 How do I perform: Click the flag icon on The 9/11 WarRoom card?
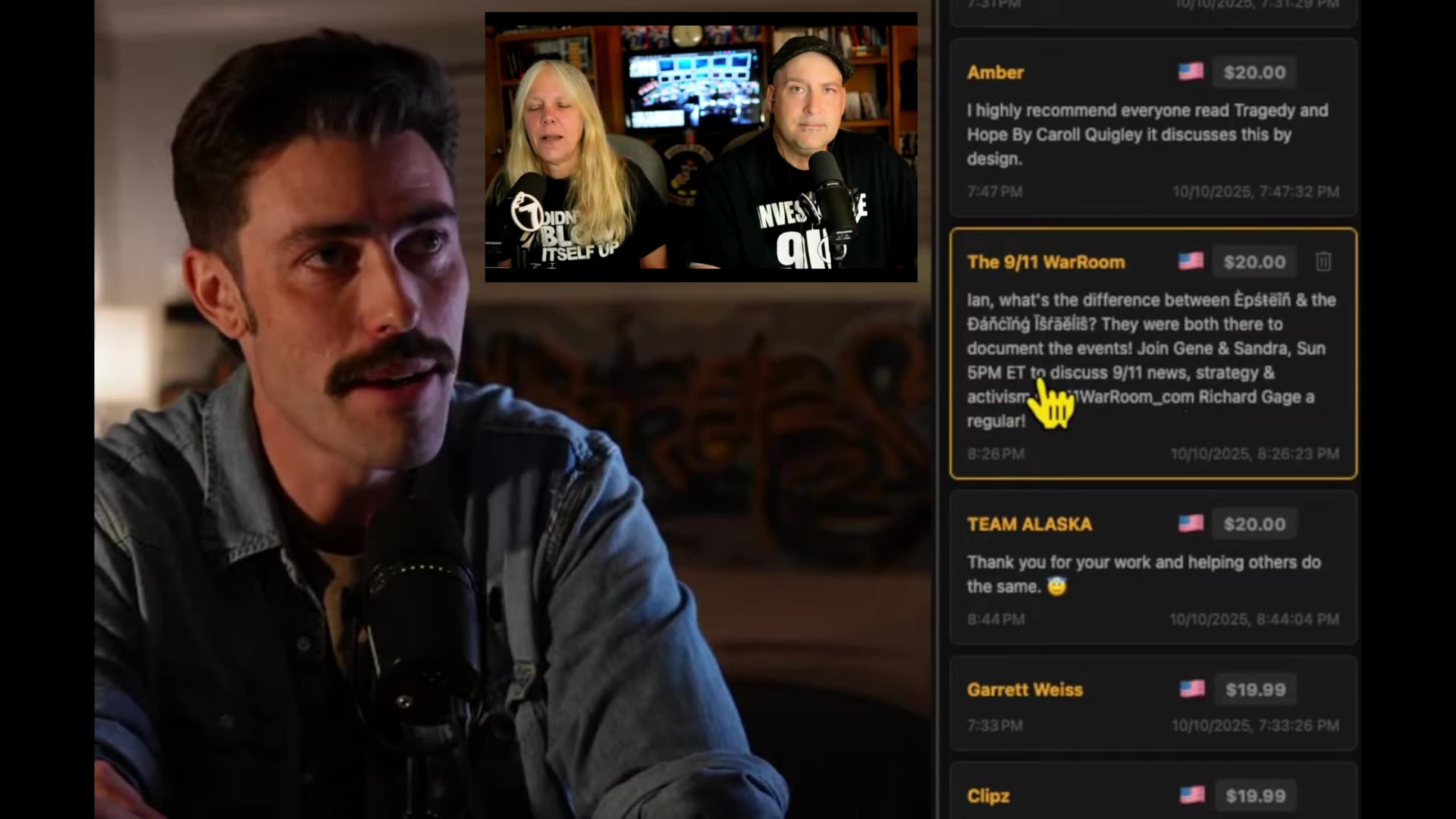(x=1191, y=262)
